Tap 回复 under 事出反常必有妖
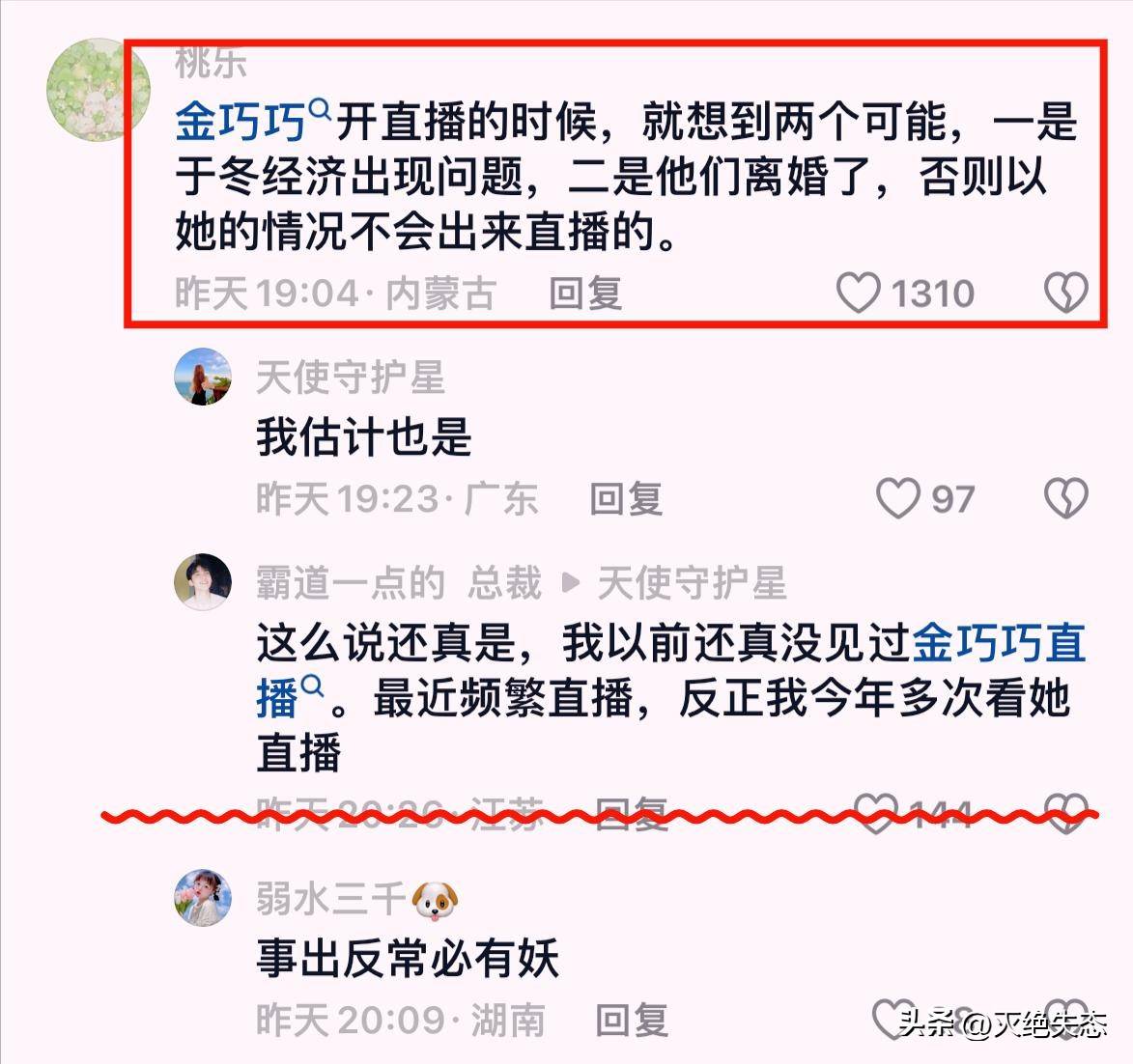Image resolution: width=1133 pixels, height=1064 pixels. (632, 1020)
